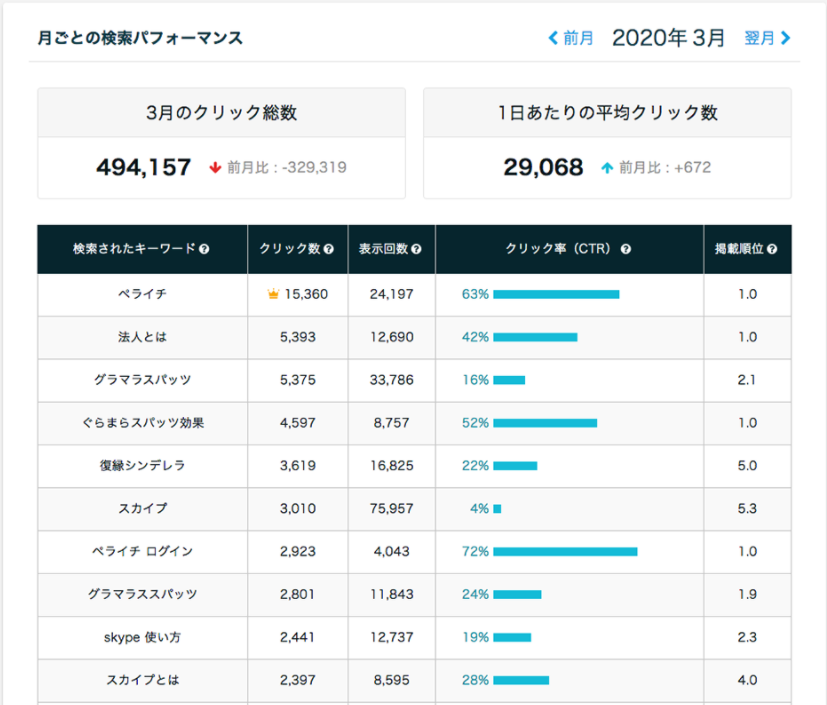
Task: Sort by クリック数 column header
Action: [290, 249]
